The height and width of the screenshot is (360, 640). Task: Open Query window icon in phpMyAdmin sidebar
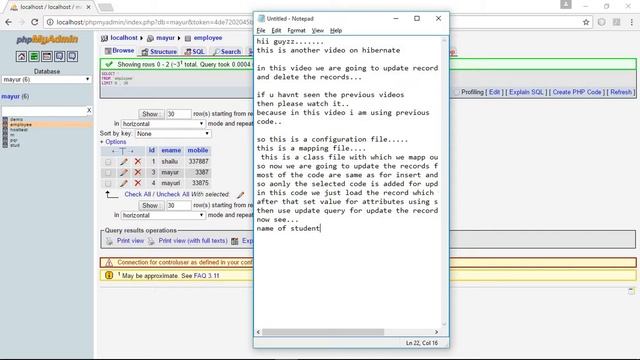coord(47,56)
